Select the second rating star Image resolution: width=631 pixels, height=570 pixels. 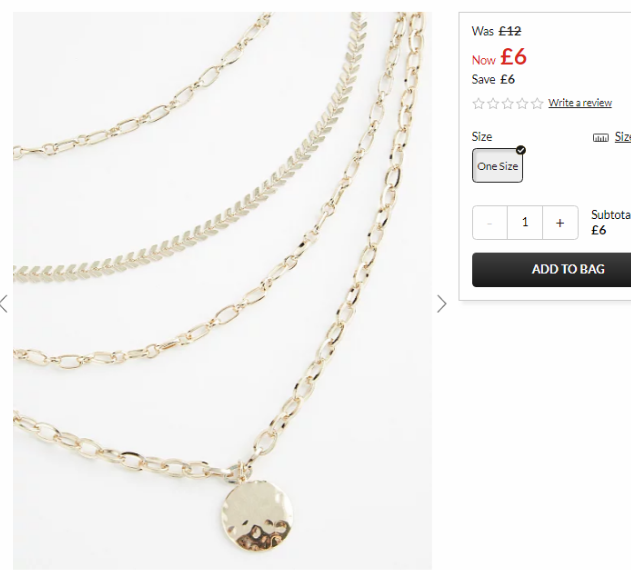click(x=493, y=103)
